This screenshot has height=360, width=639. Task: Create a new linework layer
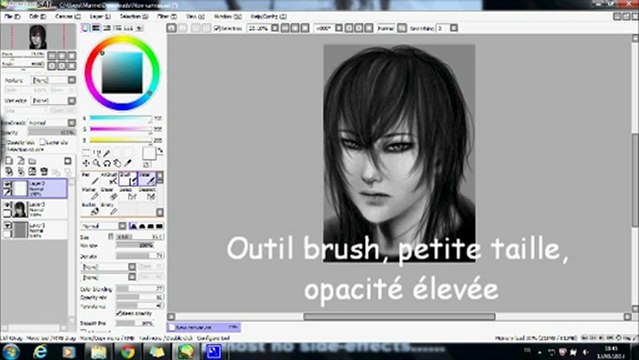coord(20,161)
